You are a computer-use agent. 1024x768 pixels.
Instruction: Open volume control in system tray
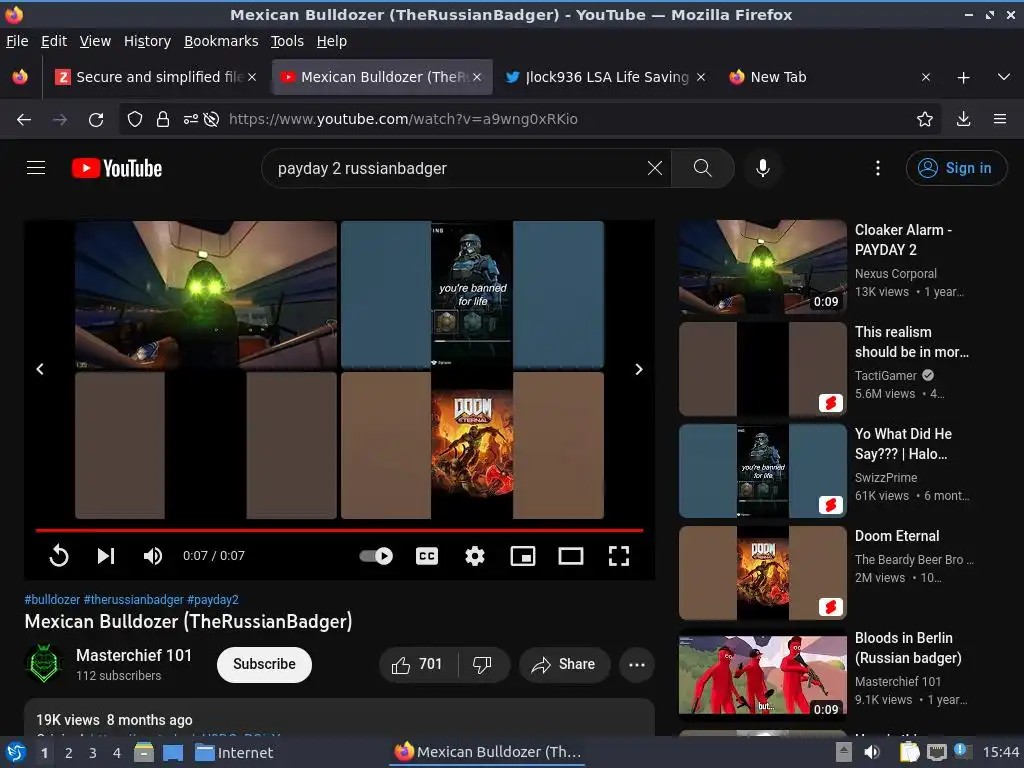[872, 752]
